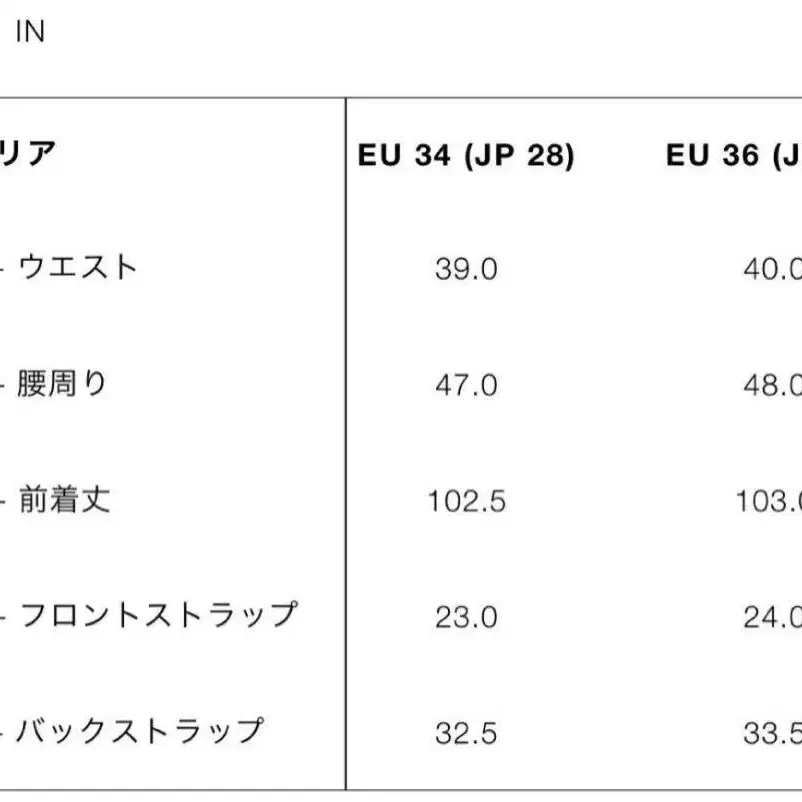Click the 102.5 front length value
Image resolution: width=802 pixels, height=802 pixels.
point(466,501)
